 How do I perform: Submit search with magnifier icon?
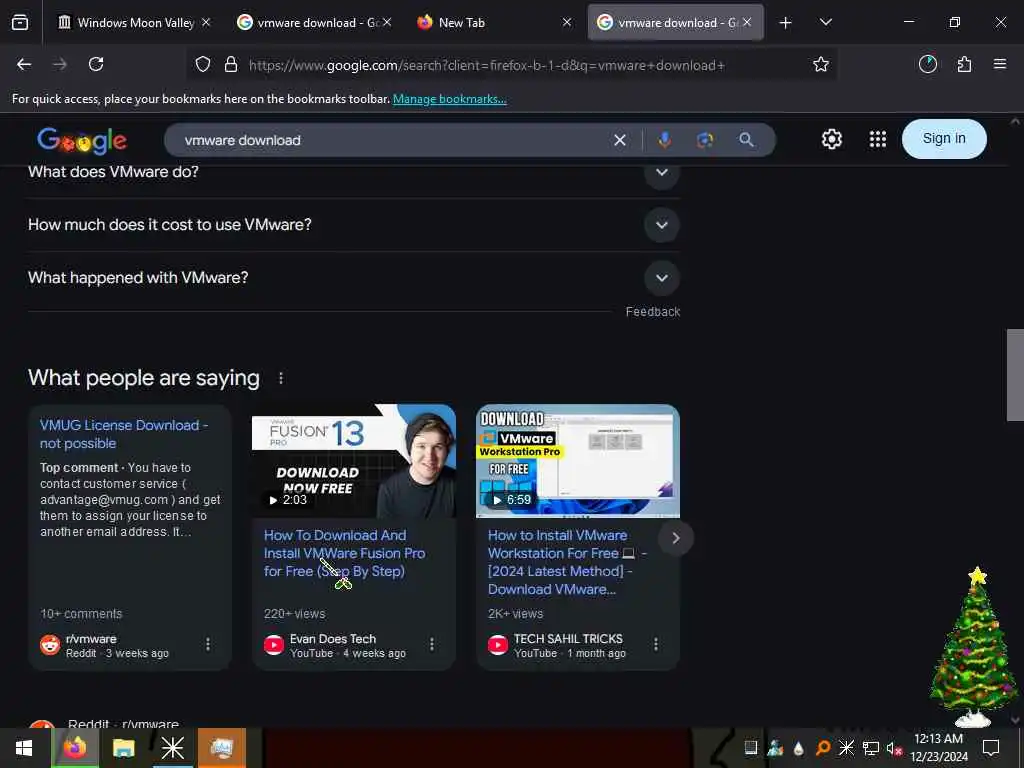pos(746,140)
